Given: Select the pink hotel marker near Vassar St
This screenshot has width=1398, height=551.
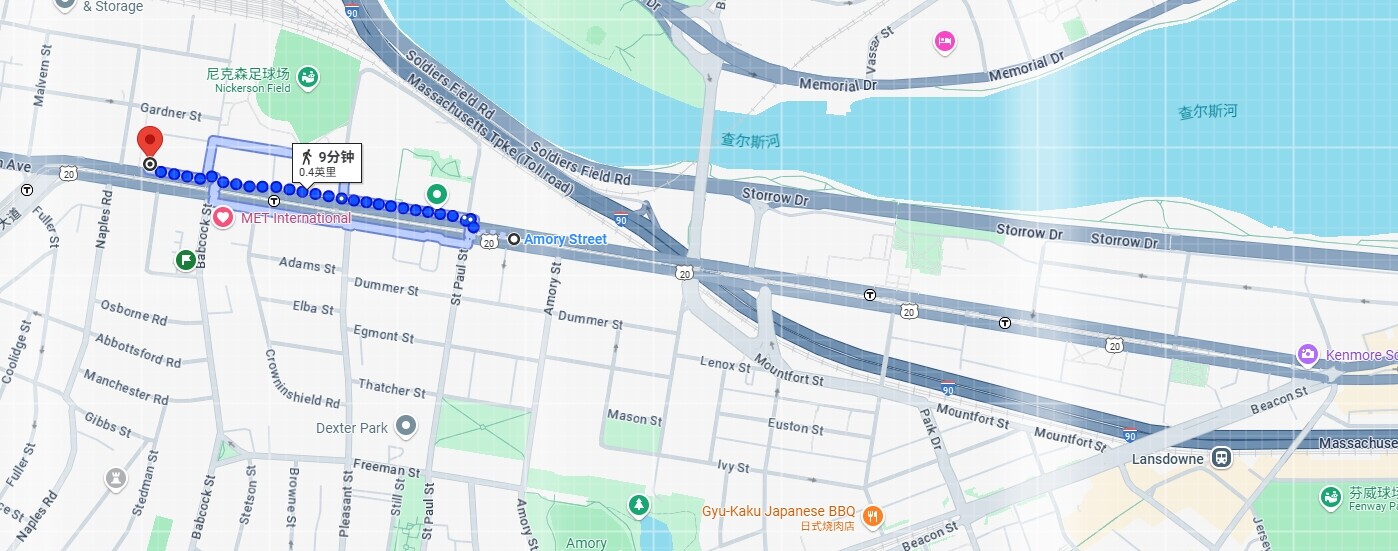Looking at the screenshot, I should [944, 42].
